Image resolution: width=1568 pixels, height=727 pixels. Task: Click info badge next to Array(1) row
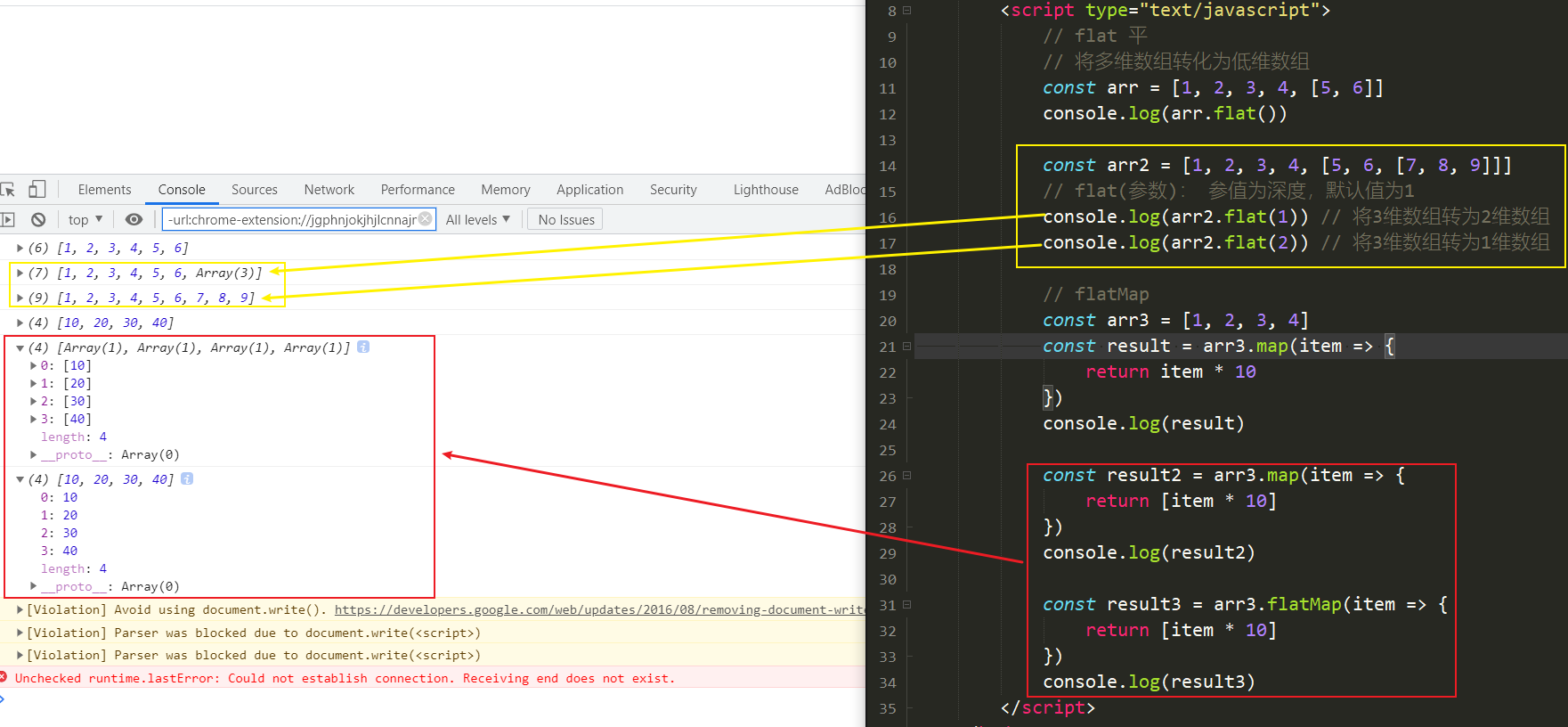363,347
